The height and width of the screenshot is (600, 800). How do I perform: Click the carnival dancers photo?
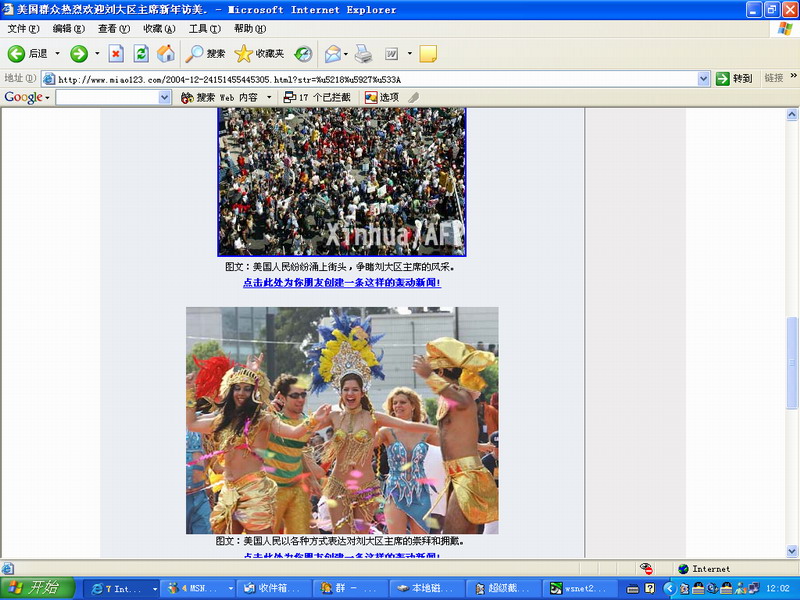click(341, 420)
